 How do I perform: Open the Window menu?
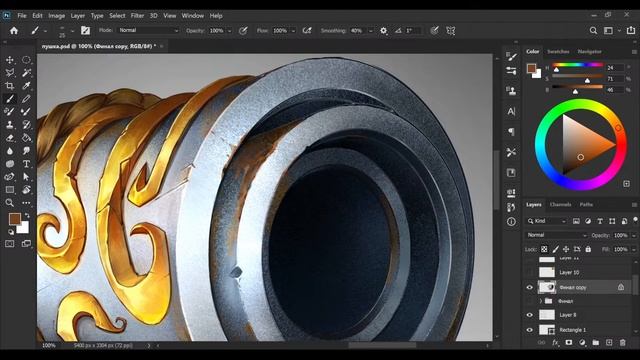pos(193,16)
